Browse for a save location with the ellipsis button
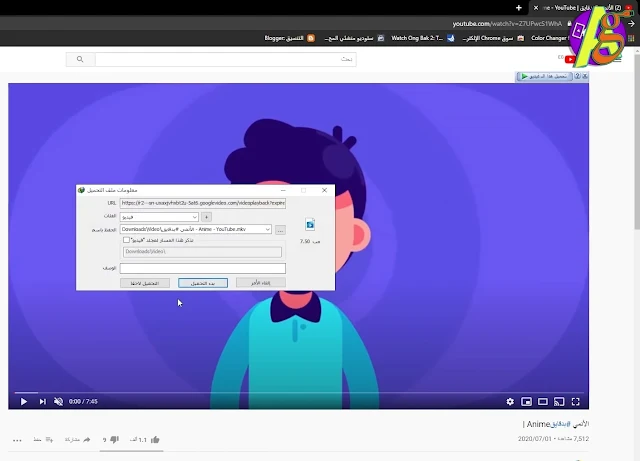Screen dimensions: 640x461 tap(280, 230)
